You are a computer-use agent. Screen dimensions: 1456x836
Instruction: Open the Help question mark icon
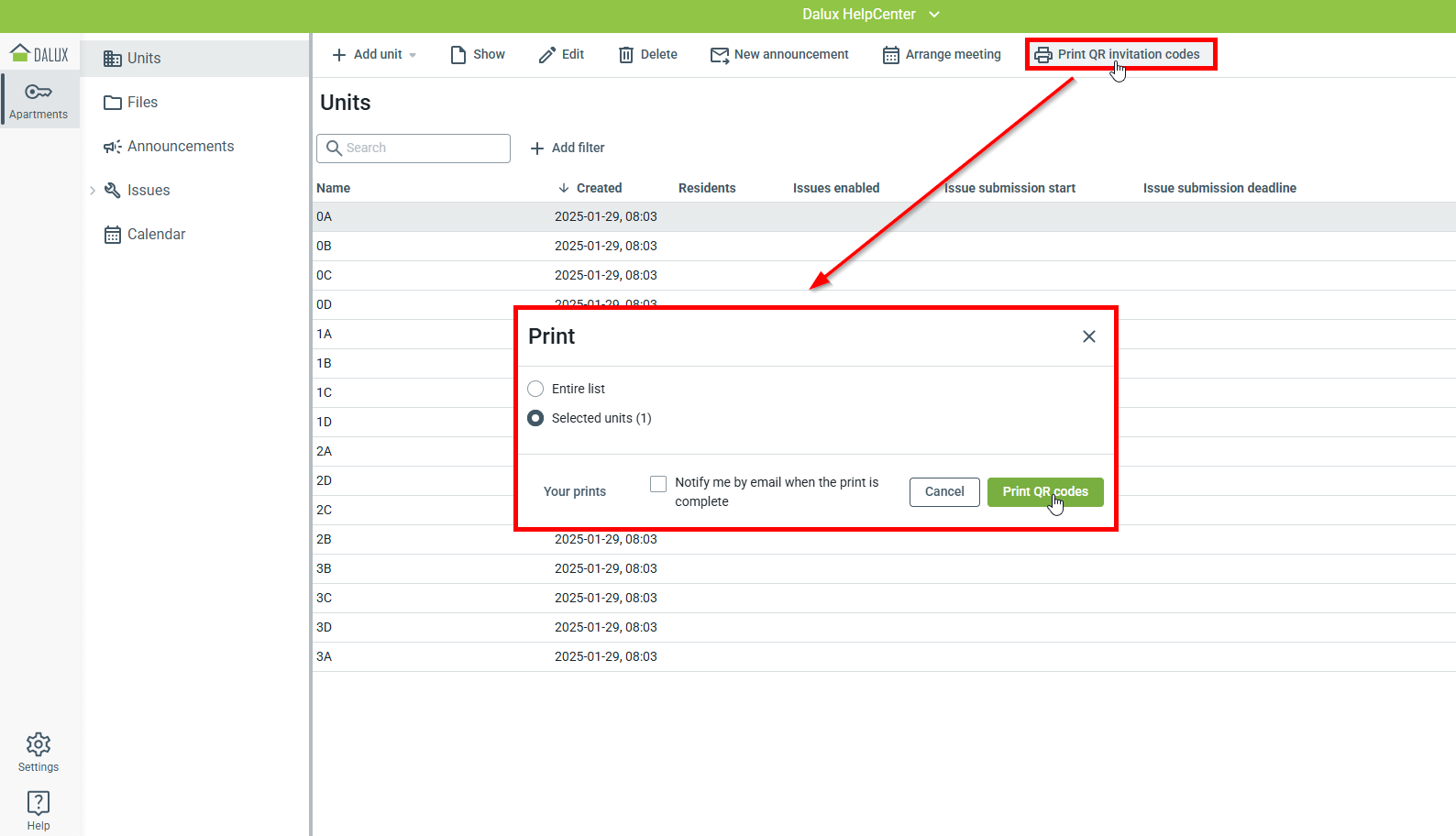(x=39, y=802)
